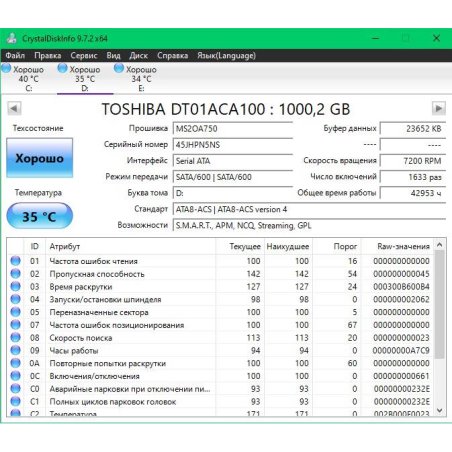Click the Текущее column header
Viewport: 452px width, 452px height.
240,246
